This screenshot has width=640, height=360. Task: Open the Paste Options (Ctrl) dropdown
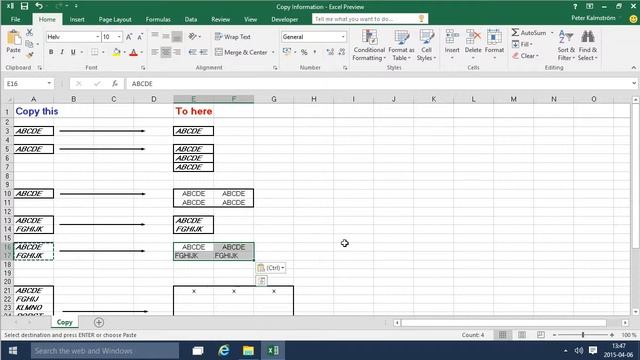pos(271,268)
